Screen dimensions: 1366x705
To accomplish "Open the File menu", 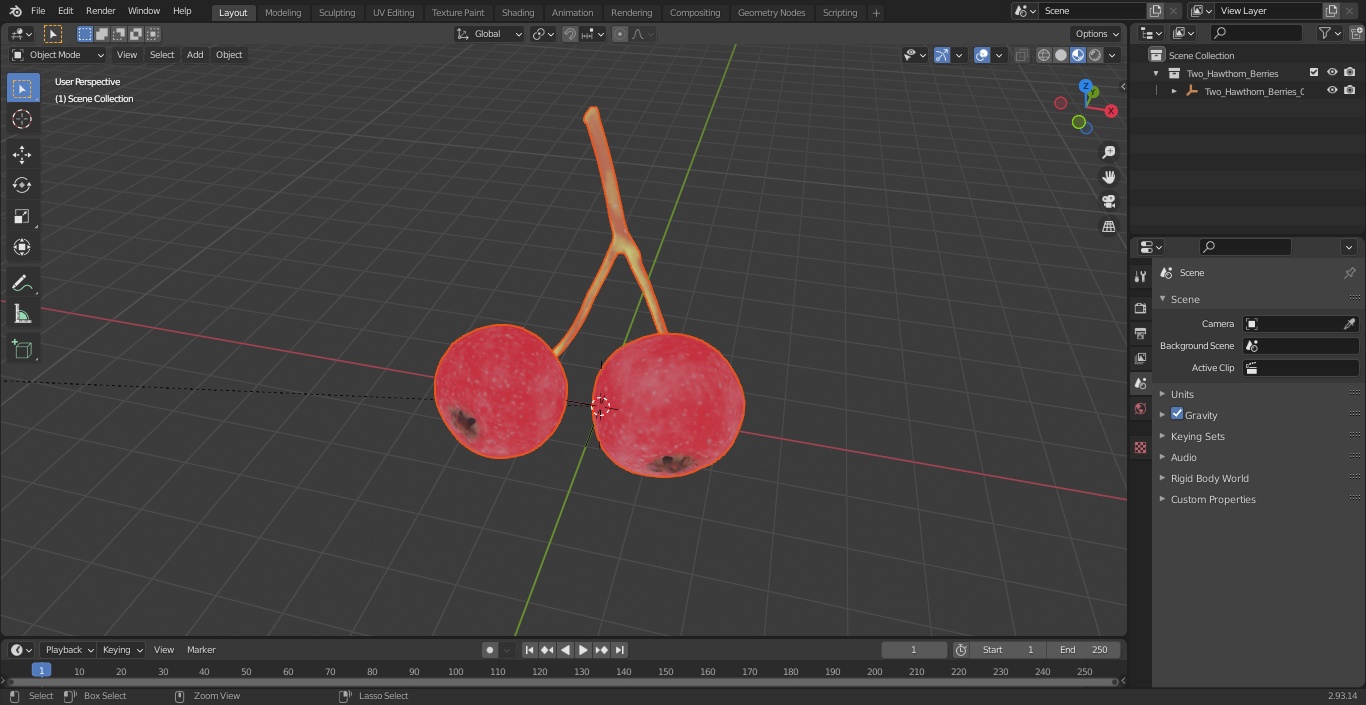I will pyautogui.click(x=37, y=11).
